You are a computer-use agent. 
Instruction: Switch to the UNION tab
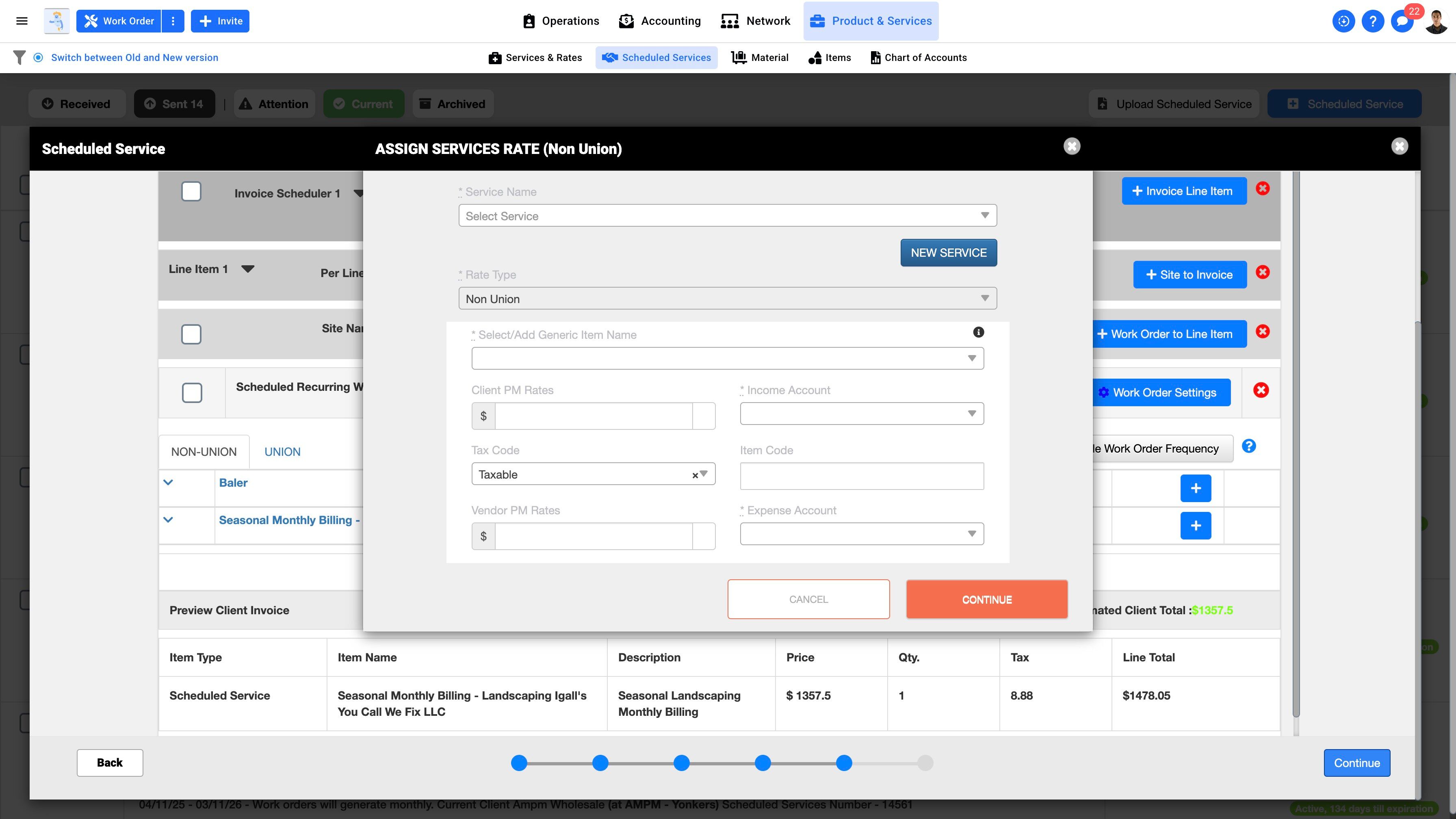click(x=282, y=452)
